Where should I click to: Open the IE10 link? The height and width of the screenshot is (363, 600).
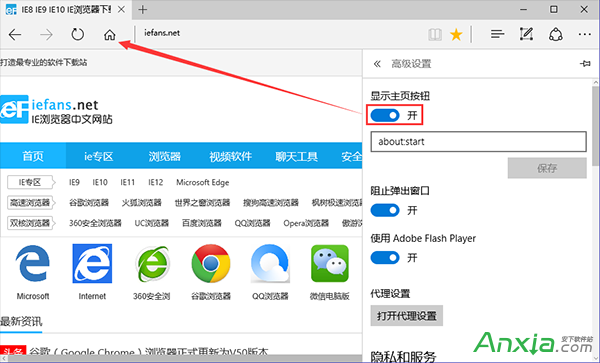click(x=100, y=182)
